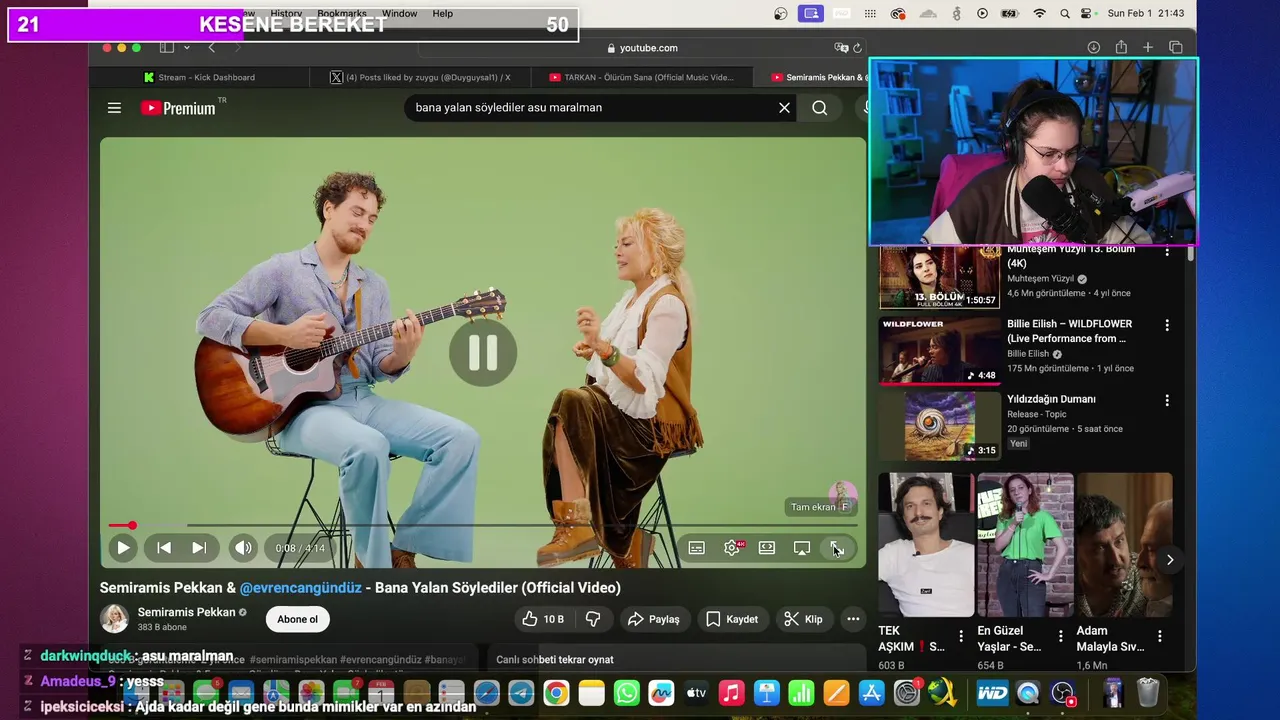Open the Help menu
This screenshot has width=1280, height=720.
[x=443, y=14]
